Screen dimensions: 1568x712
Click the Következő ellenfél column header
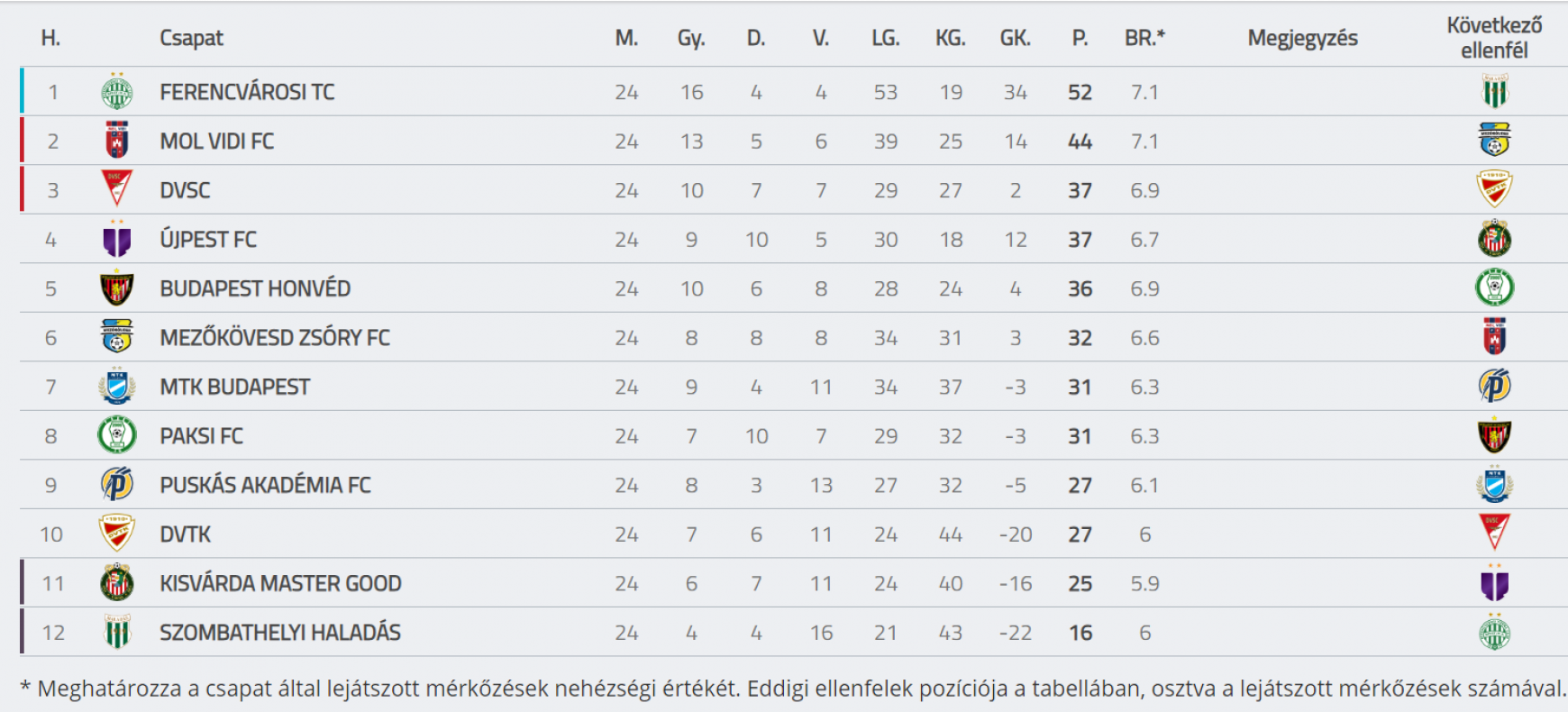1494,38
